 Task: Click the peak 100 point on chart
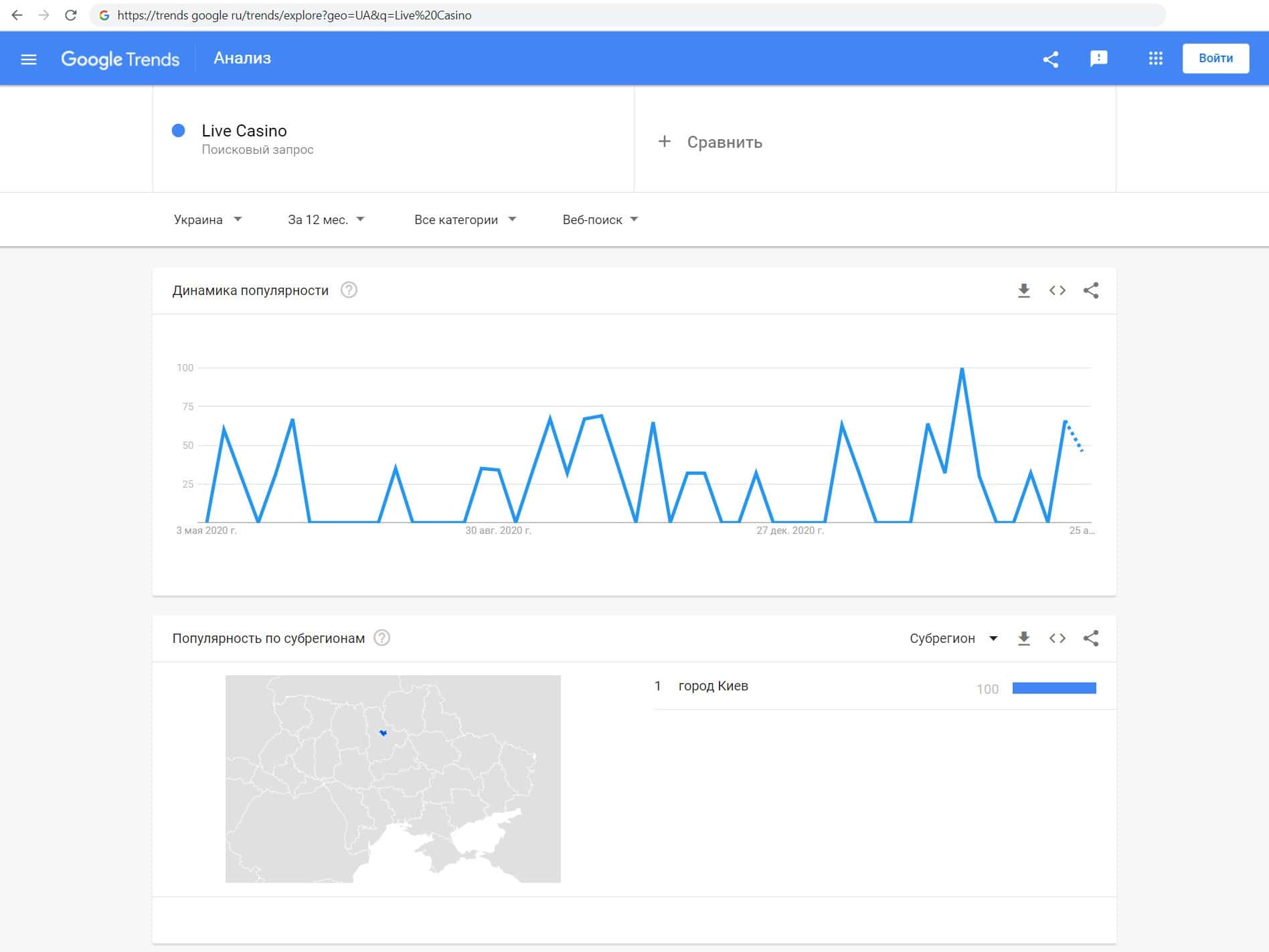[962, 368]
